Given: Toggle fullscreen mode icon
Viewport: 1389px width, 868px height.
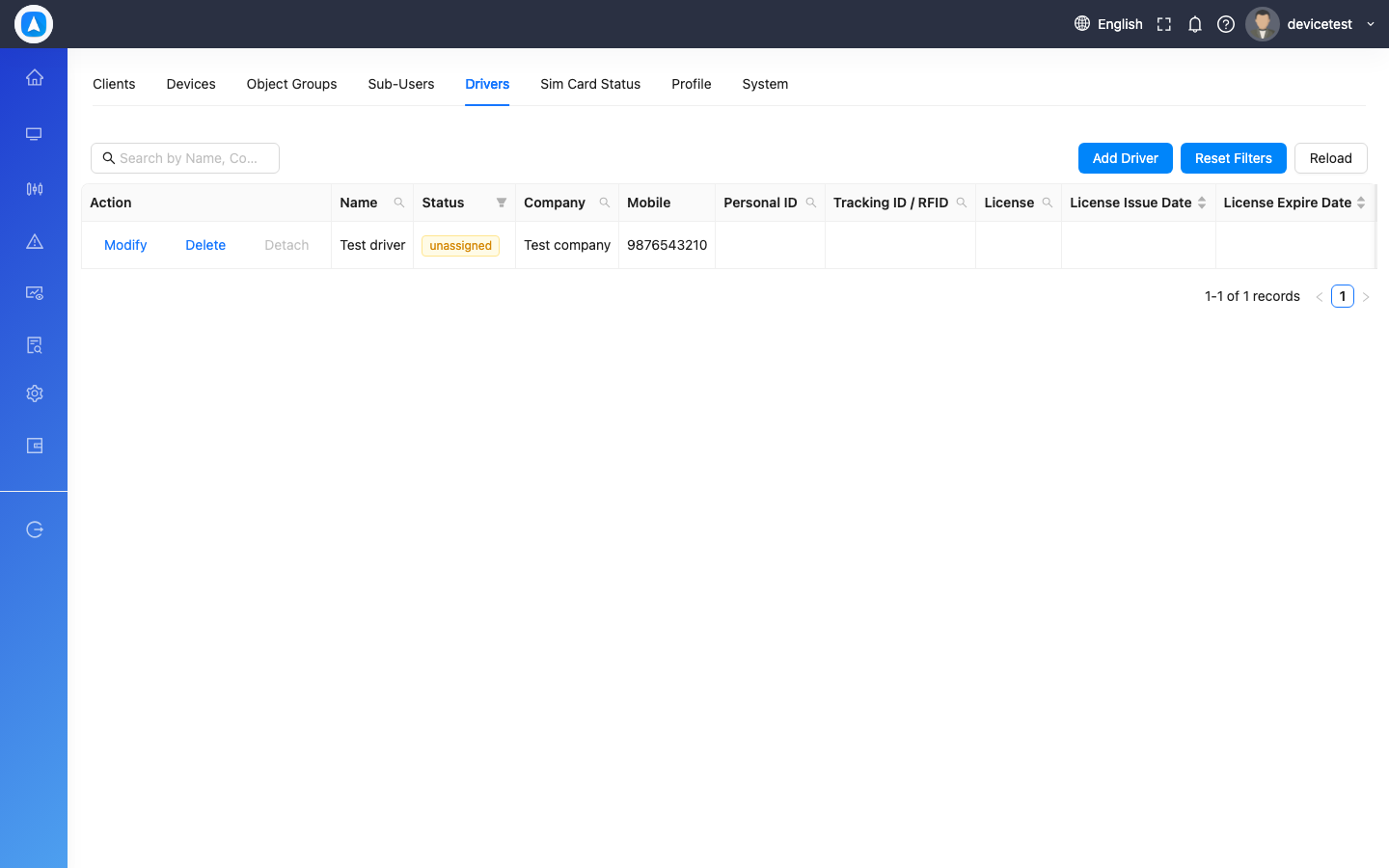Looking at the screenshot, I should (1164, 24).
